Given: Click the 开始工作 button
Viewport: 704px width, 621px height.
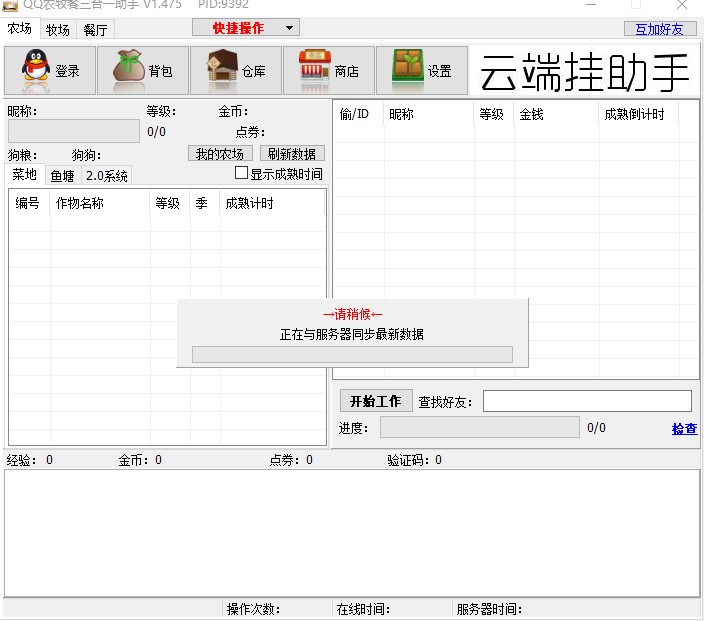Looking at the screenshot, I should 376,401.
